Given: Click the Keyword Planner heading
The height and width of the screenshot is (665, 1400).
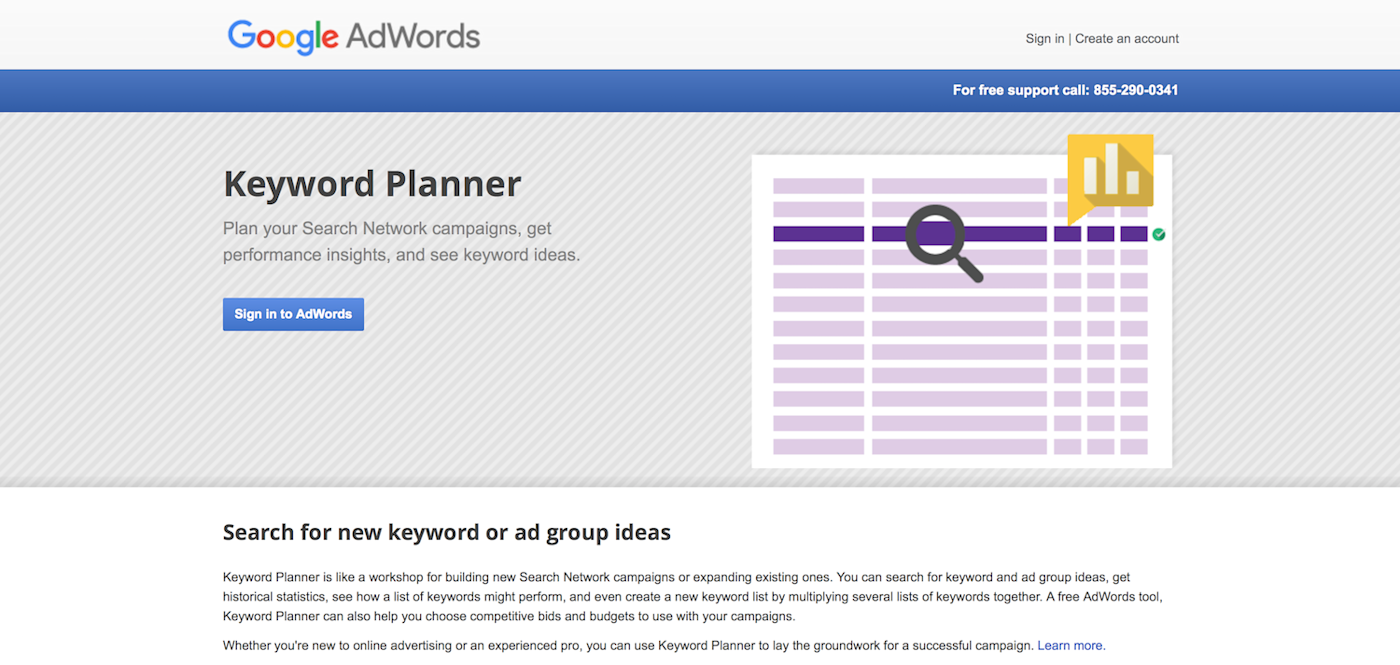Looking at the screenshot, I should tap(372, 184).
